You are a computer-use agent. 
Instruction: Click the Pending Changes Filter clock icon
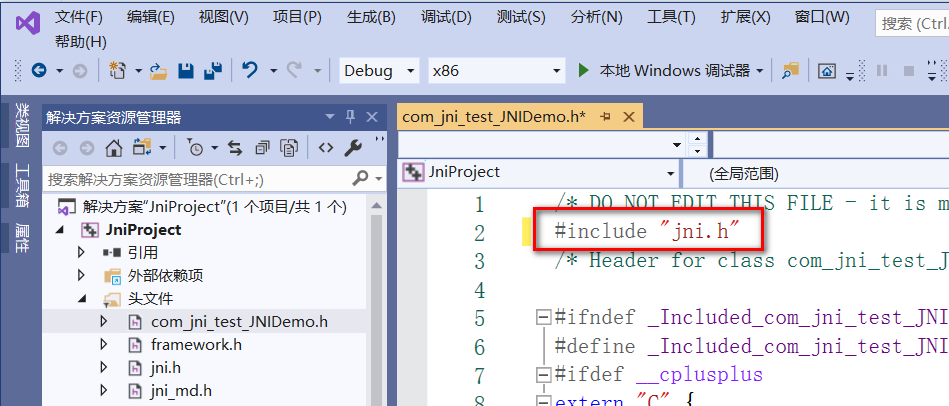click(x=195, y=147)
